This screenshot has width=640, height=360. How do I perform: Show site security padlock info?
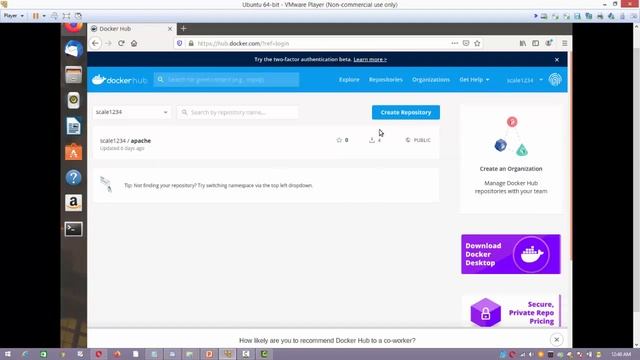(191, 43)
